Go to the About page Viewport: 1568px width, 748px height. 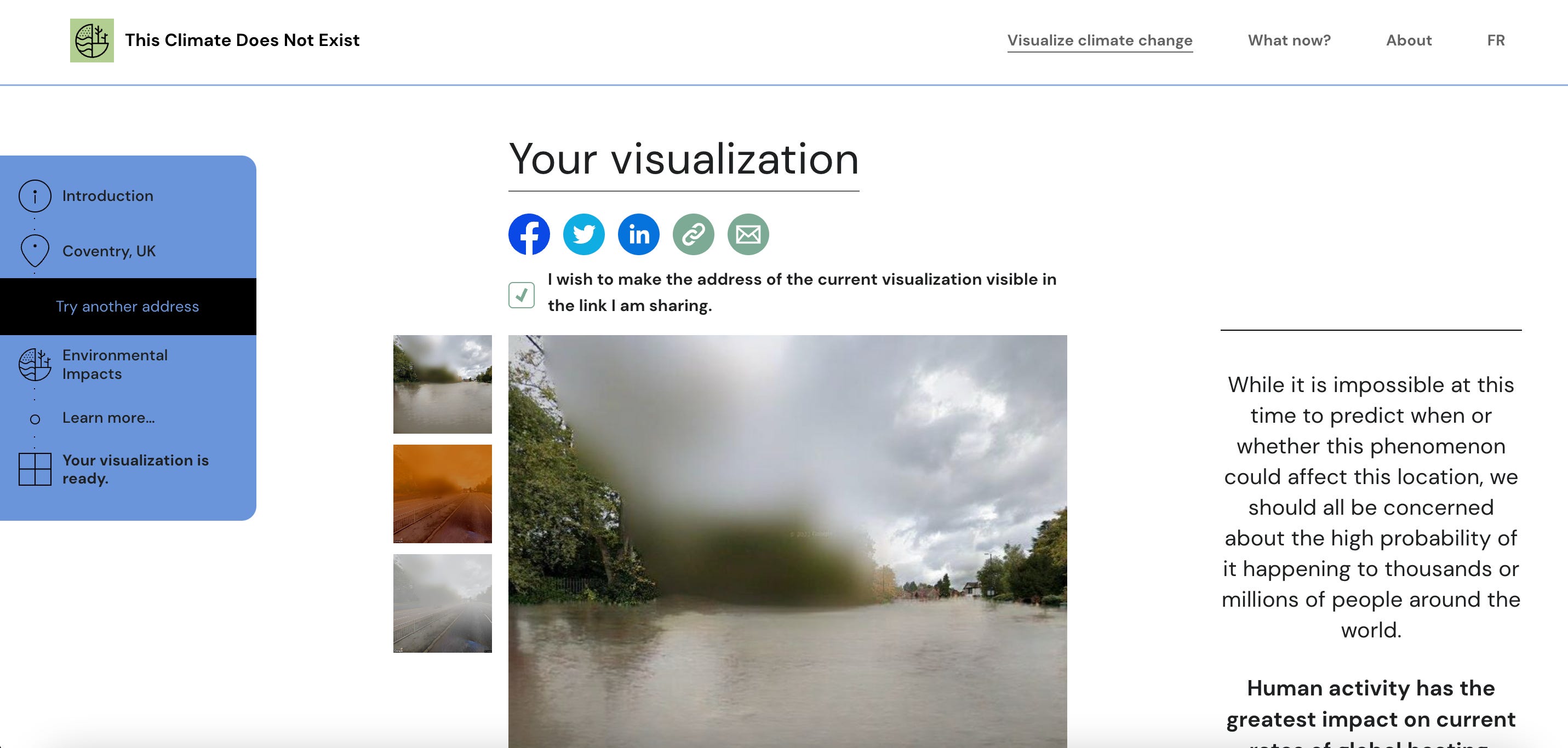click(1409, 40)
